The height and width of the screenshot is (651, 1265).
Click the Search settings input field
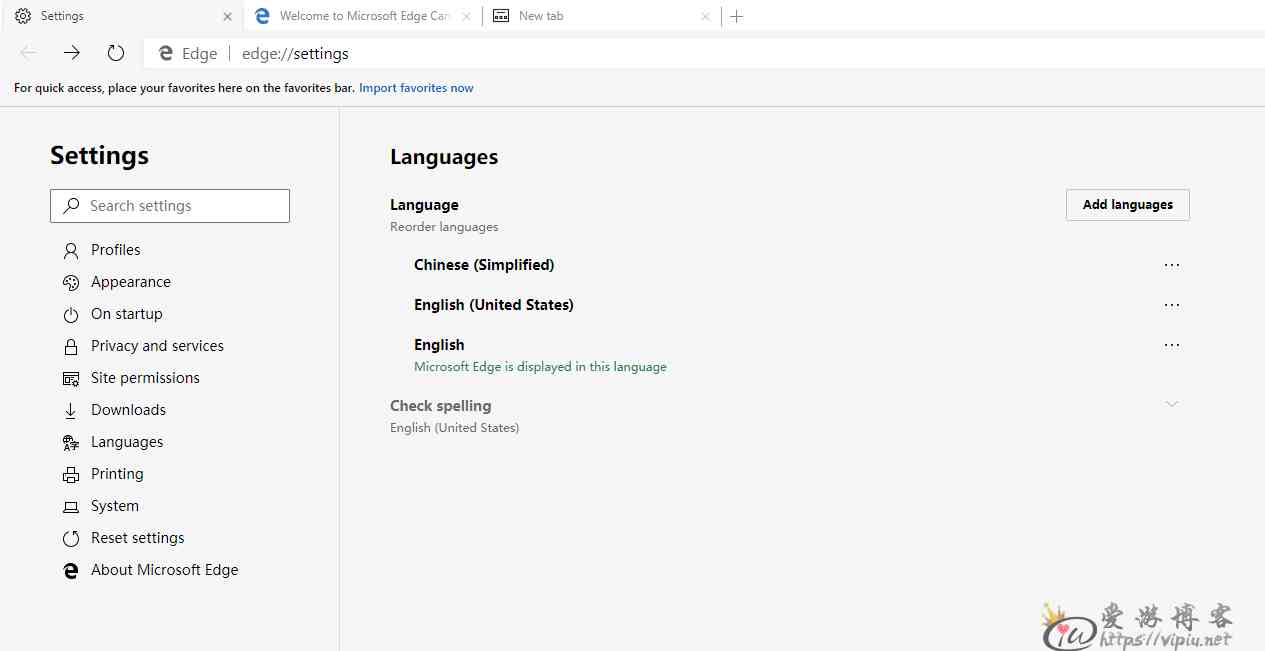pyautogui.click(x=170, y=206)
